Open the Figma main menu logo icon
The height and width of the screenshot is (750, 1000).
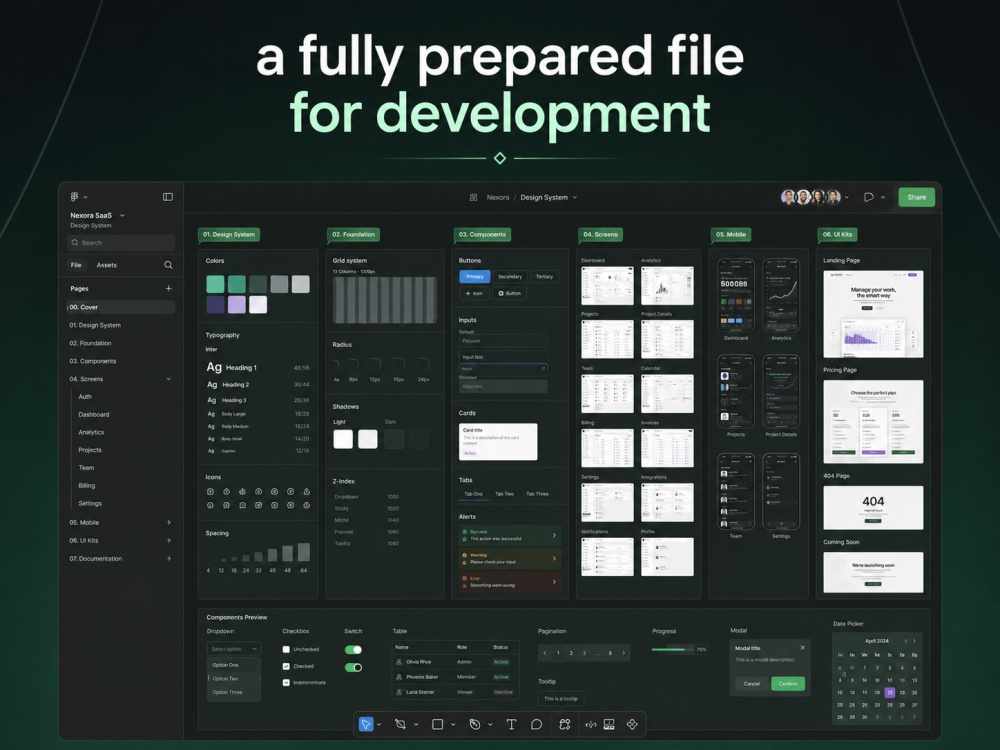[75, 197]
